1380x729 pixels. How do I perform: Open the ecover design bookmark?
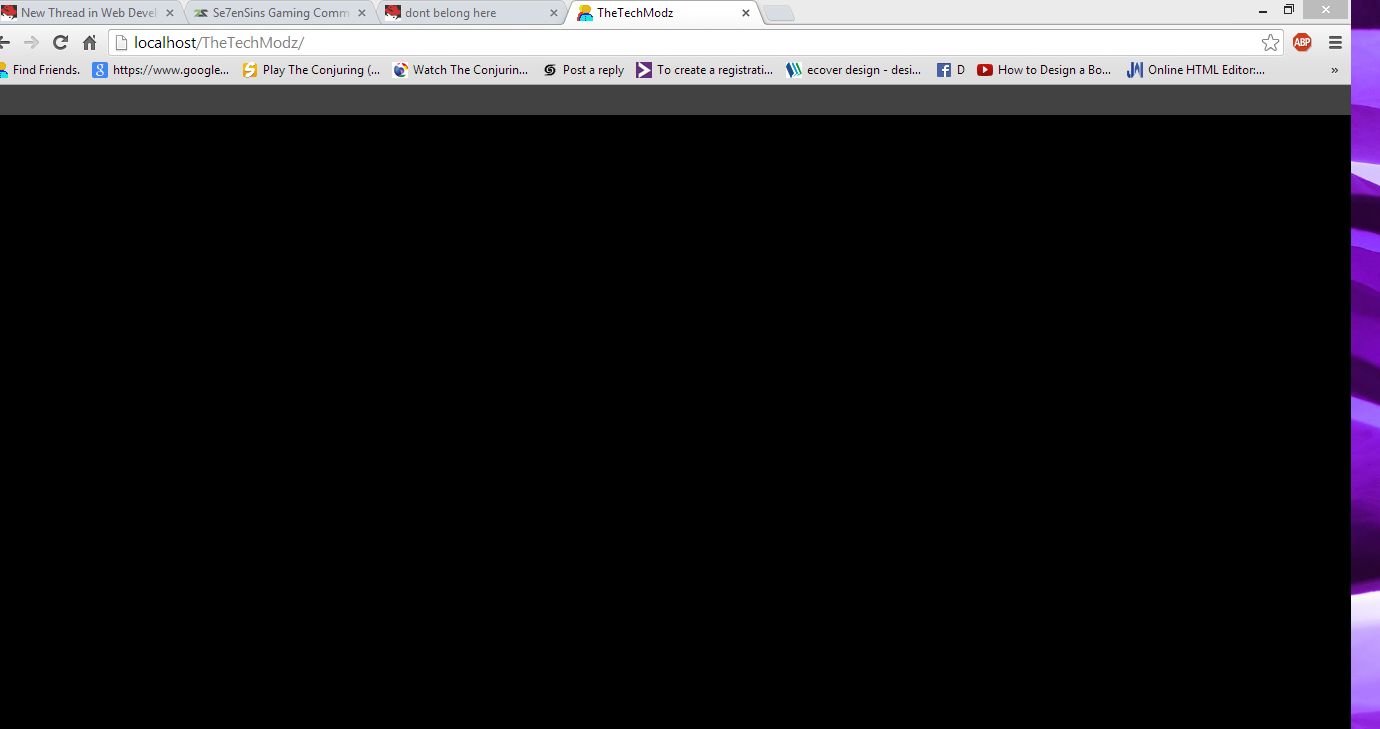coord(854,70)
